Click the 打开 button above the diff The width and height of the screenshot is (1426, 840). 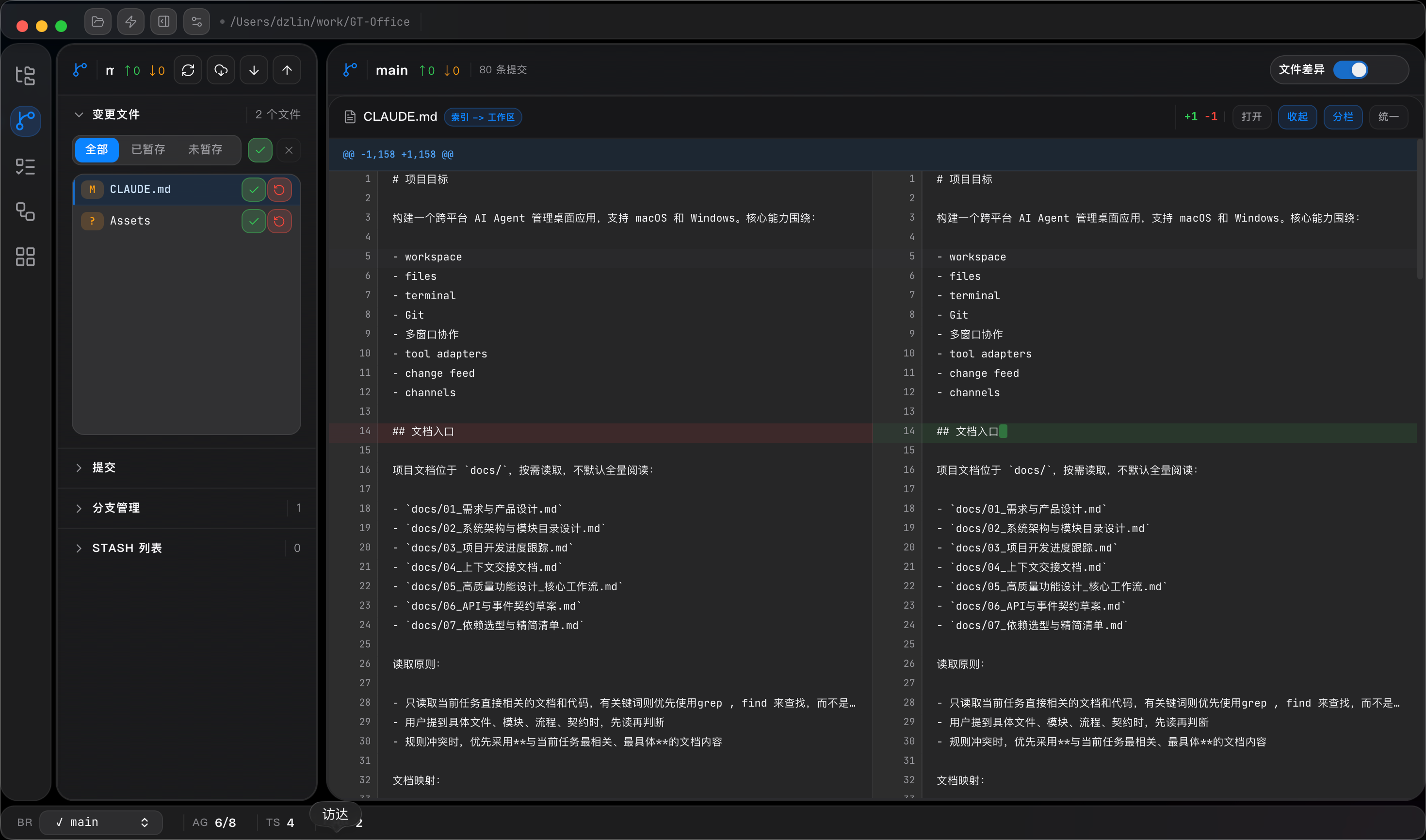coord(1252,116)
